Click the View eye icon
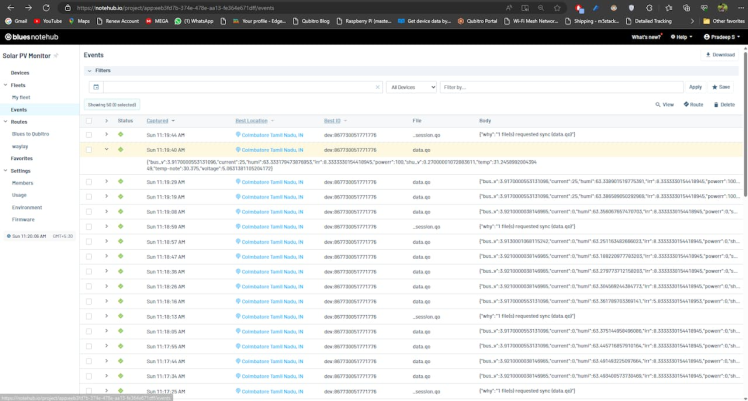 (657, 104)
